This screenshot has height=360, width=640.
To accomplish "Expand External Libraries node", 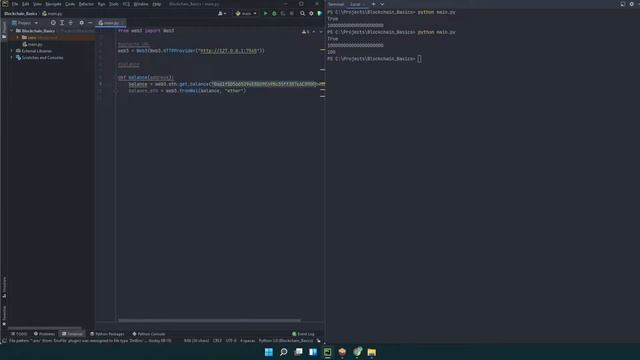I will click(12, 51).
